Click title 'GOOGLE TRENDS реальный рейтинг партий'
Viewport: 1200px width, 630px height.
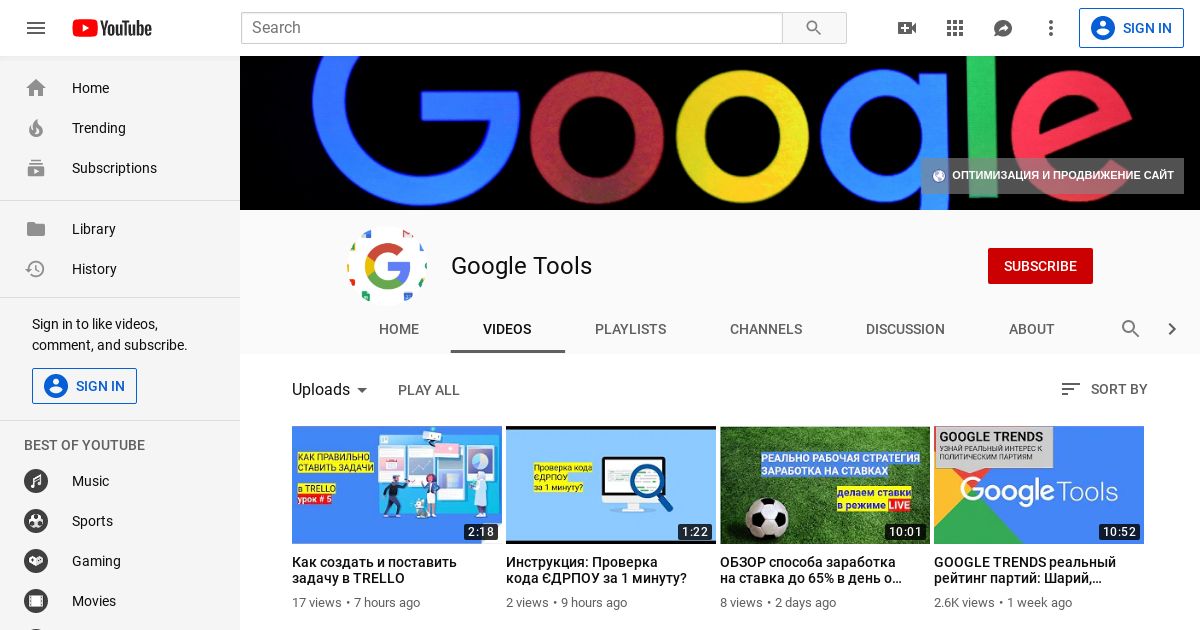[x=1025, y=570]
